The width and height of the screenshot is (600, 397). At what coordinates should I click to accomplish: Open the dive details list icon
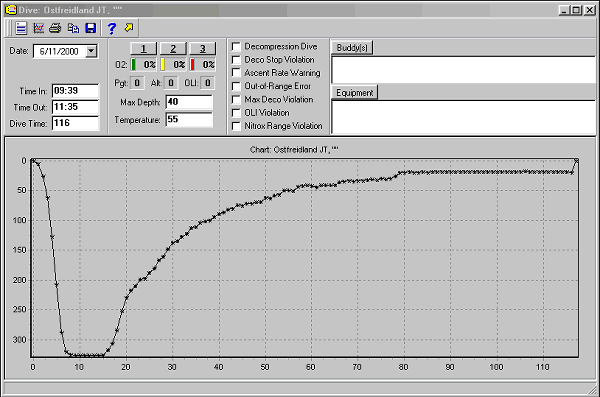21,28
